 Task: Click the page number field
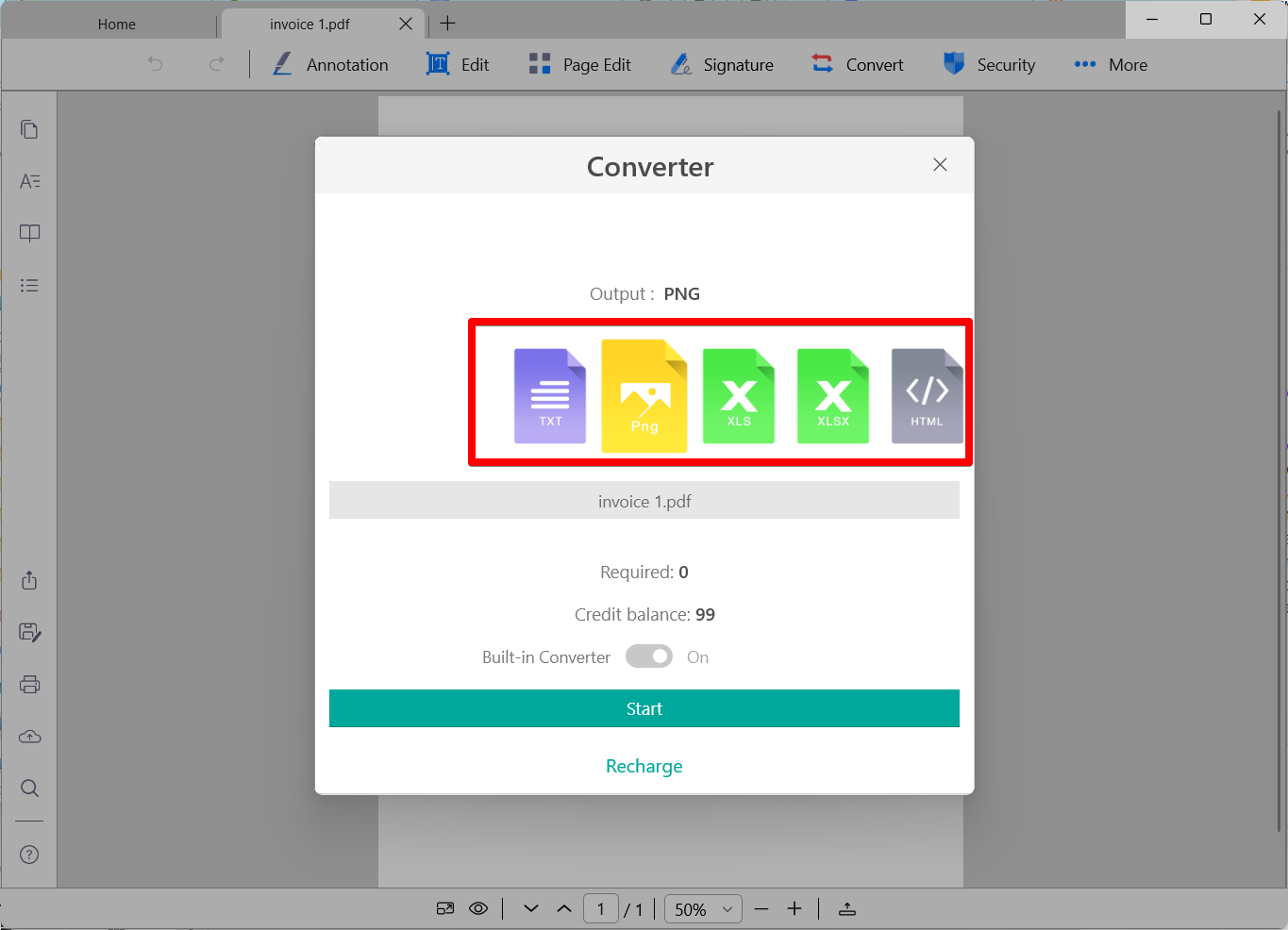point(601,909)
